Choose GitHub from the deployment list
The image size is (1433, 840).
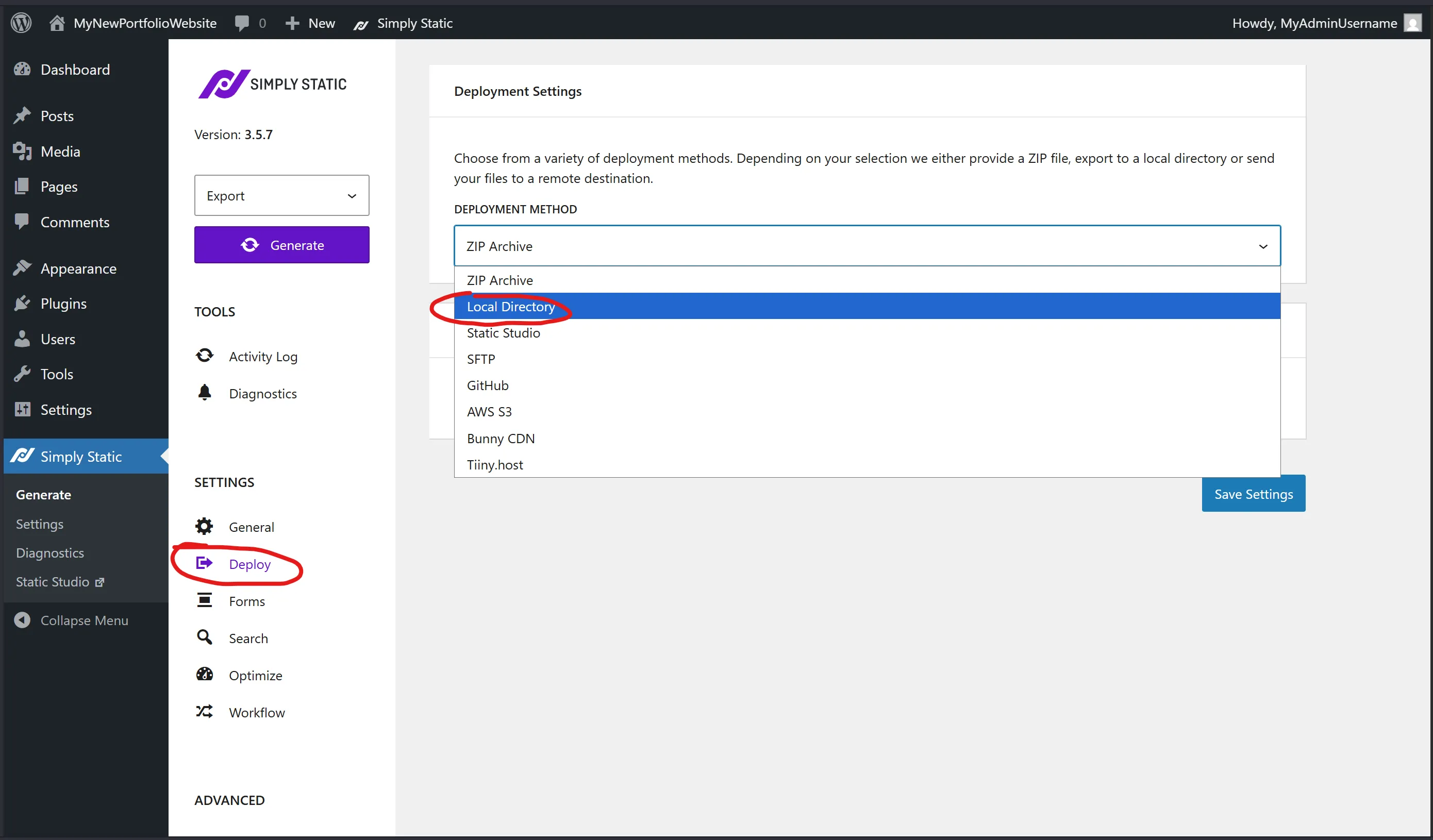[487, 385]
